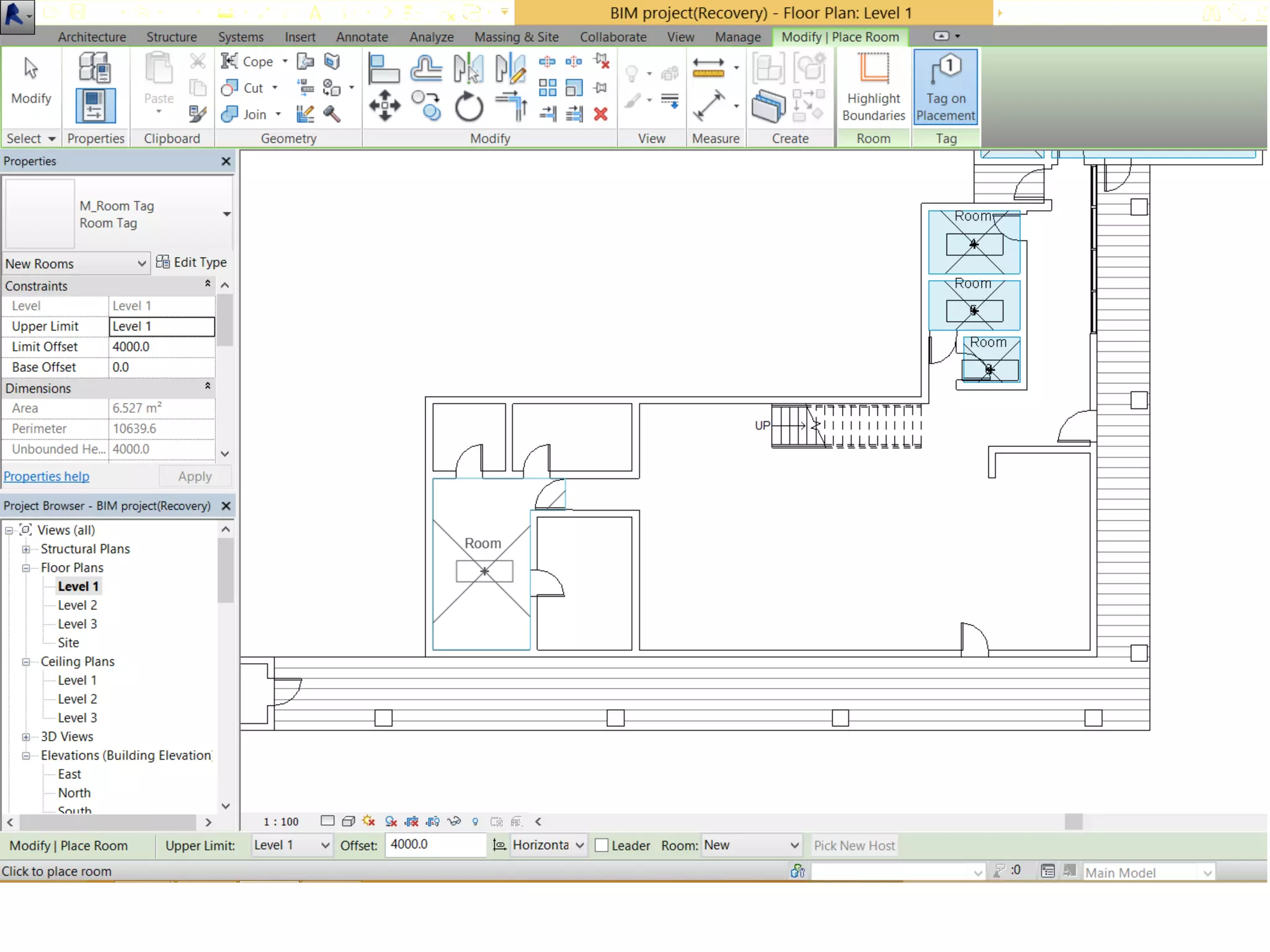Expand the 3D Views tree node
Screen dimensions: 1270x952
26,737
